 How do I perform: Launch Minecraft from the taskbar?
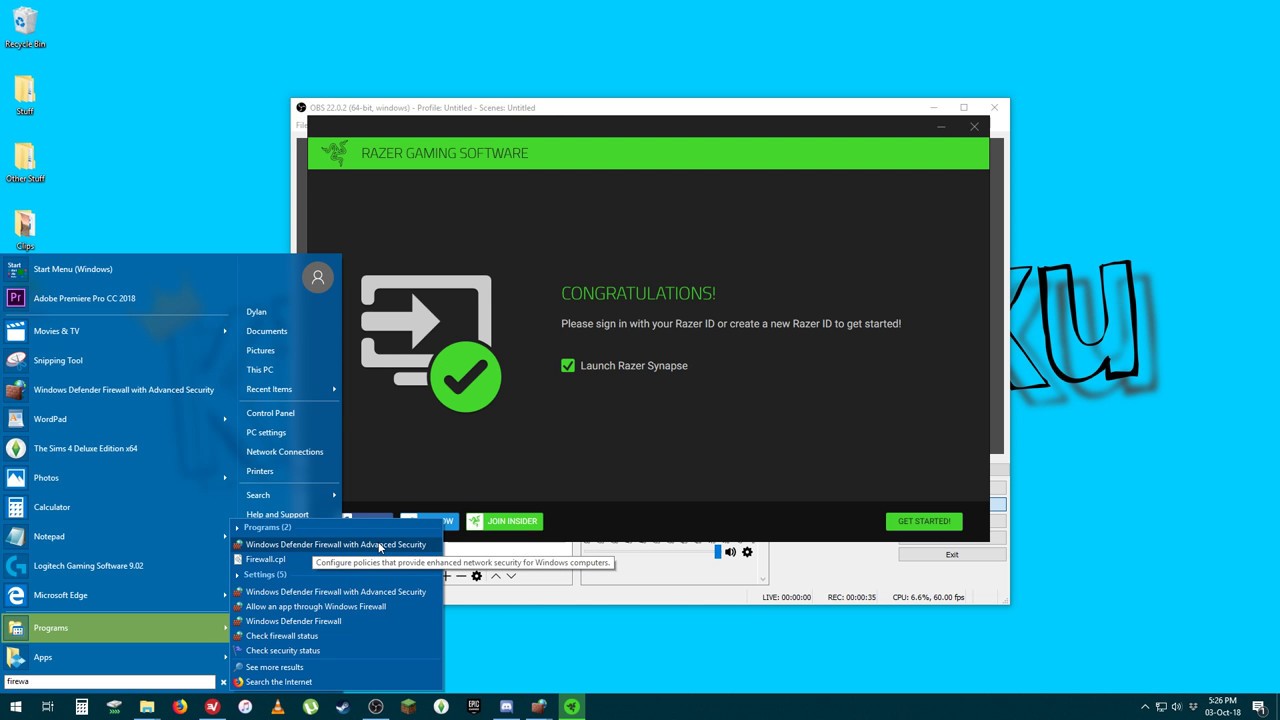click(408, 707)
